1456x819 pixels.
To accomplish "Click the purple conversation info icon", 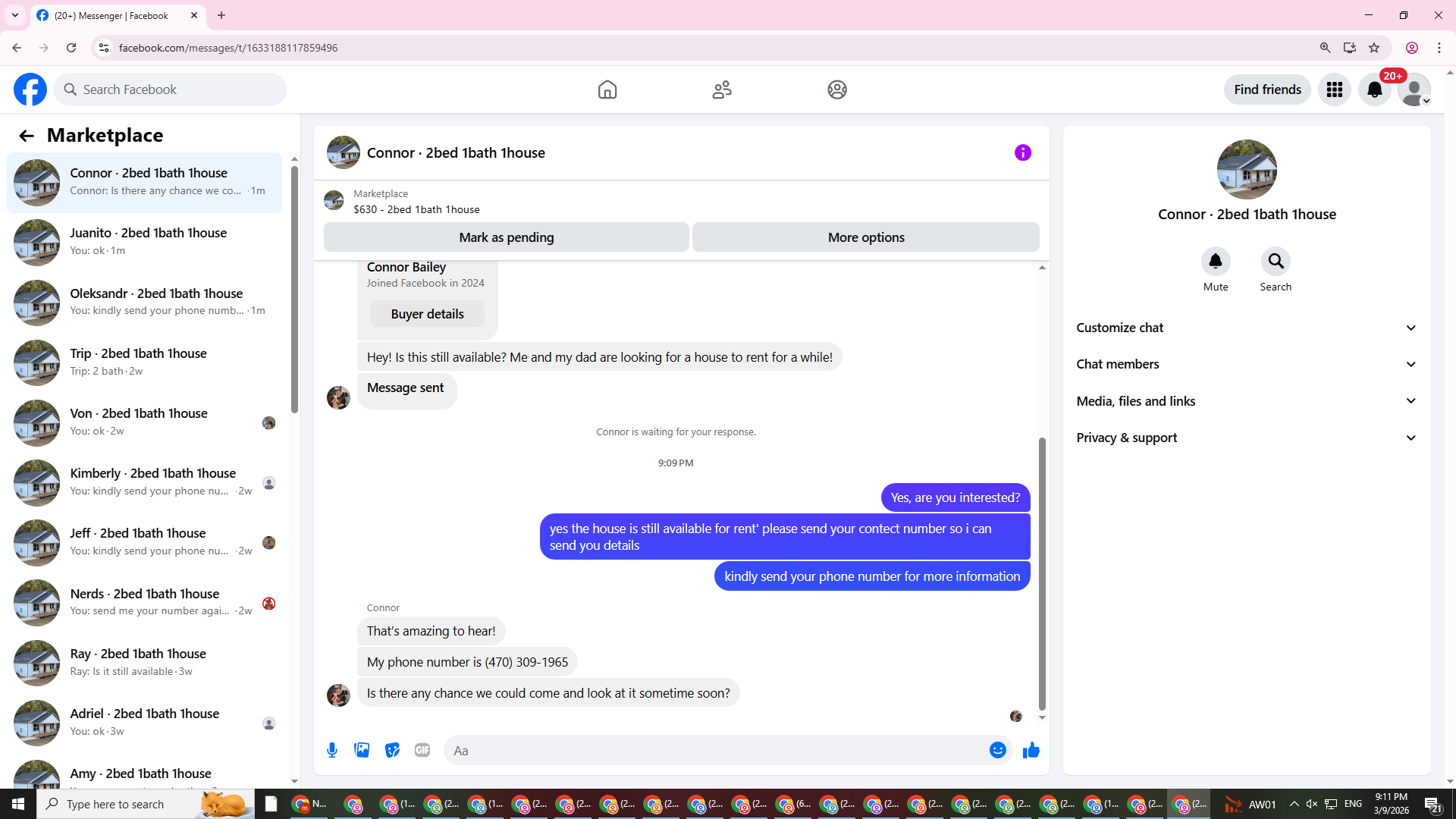I will (x=1022, y=152).
